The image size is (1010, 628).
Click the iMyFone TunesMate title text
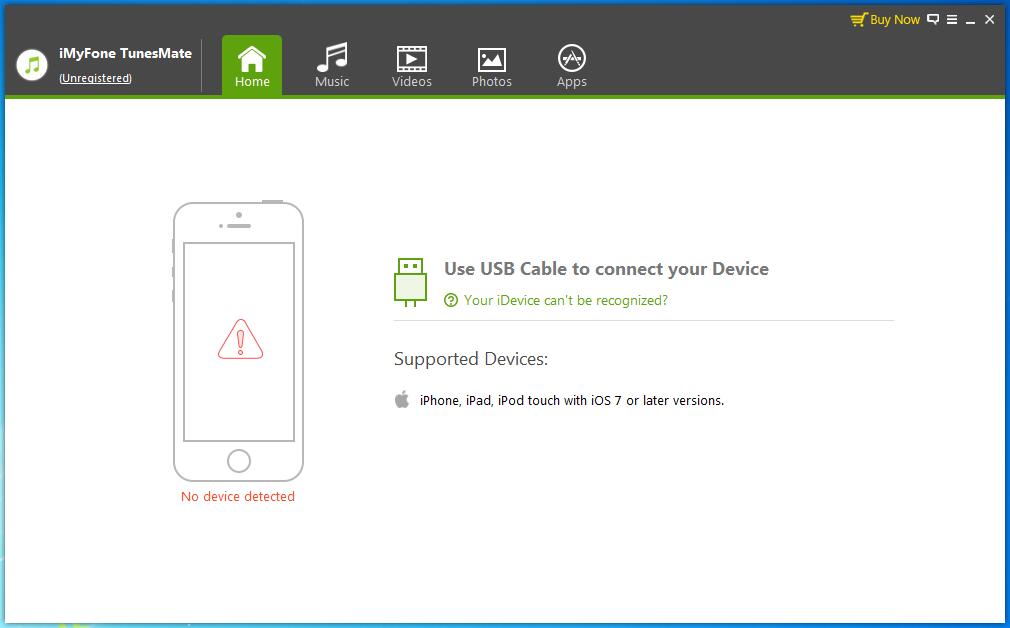pos(125,54)
